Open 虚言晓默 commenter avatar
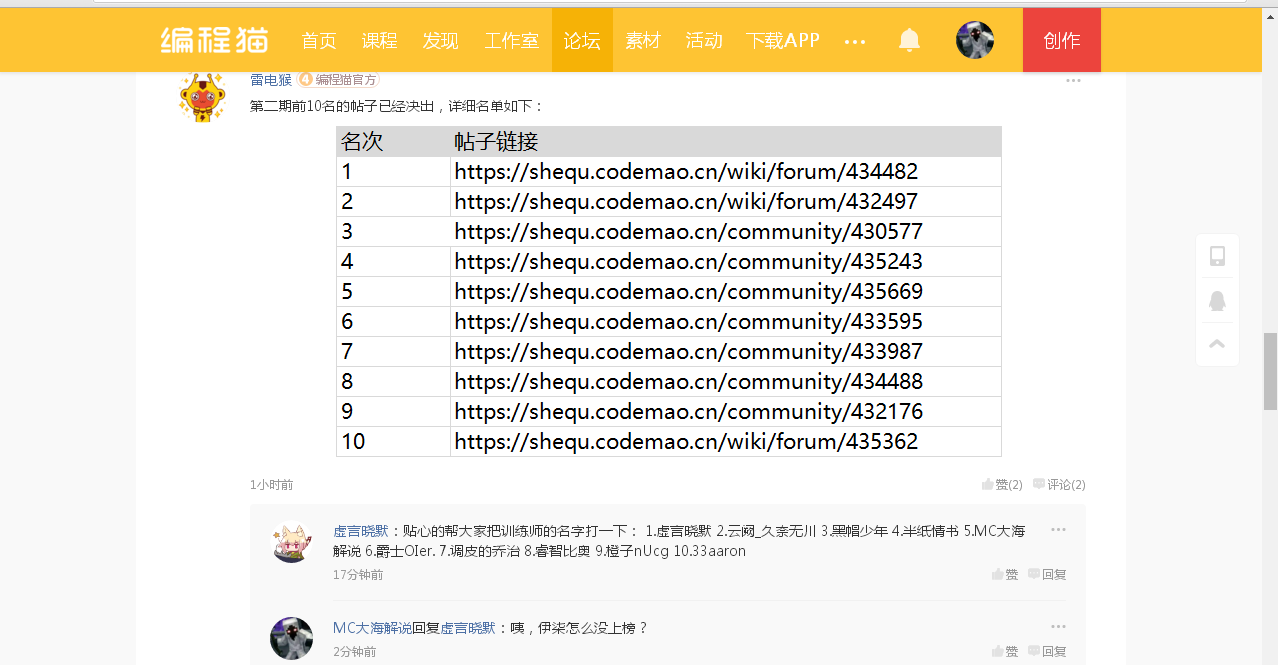This screenshot has height=665, width=1278. point(291,543)
